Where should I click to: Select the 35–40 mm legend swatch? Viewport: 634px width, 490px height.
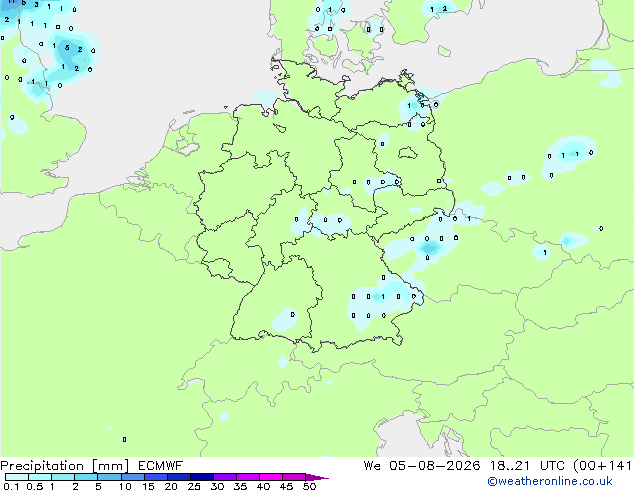coord(248,477)
